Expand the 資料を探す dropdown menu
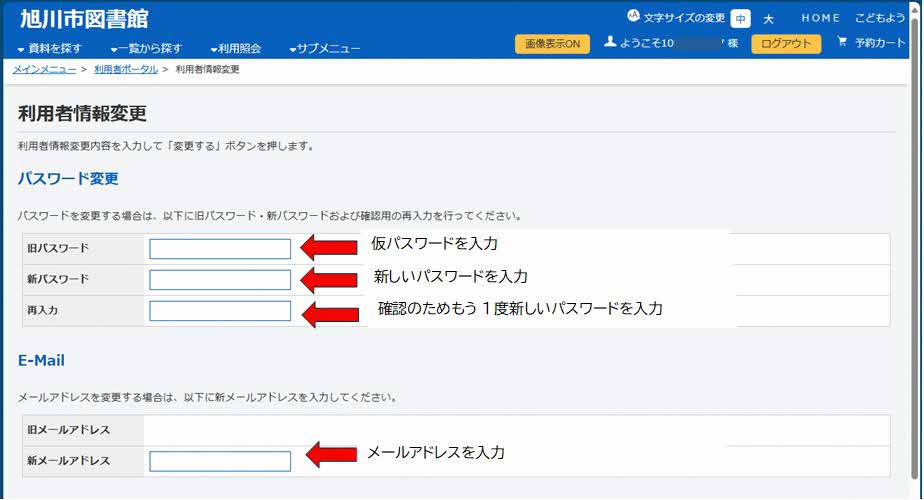 (50, 48)
